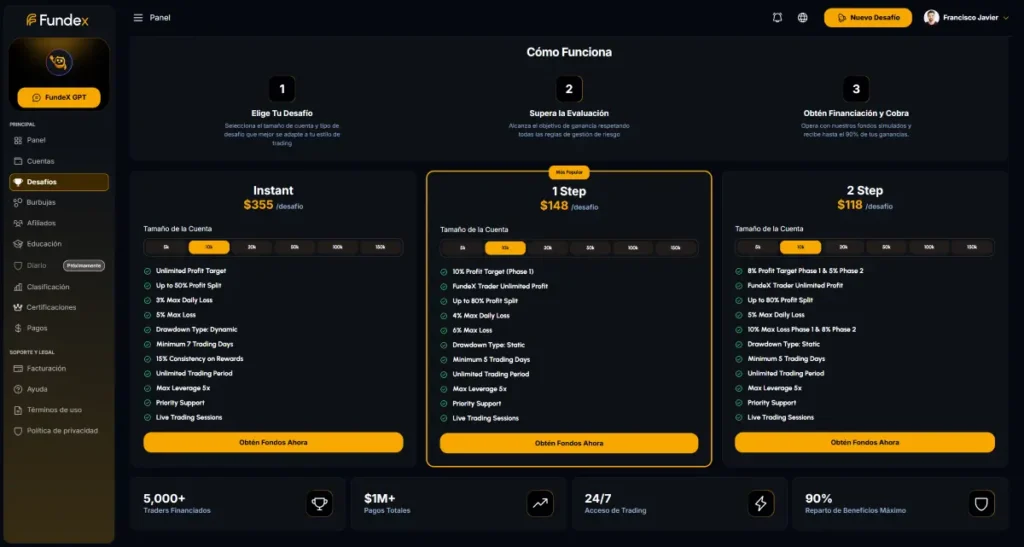Click the FundeX GPT robot icon
This screenshot has height=547, width=1024.
click(59, 63)
